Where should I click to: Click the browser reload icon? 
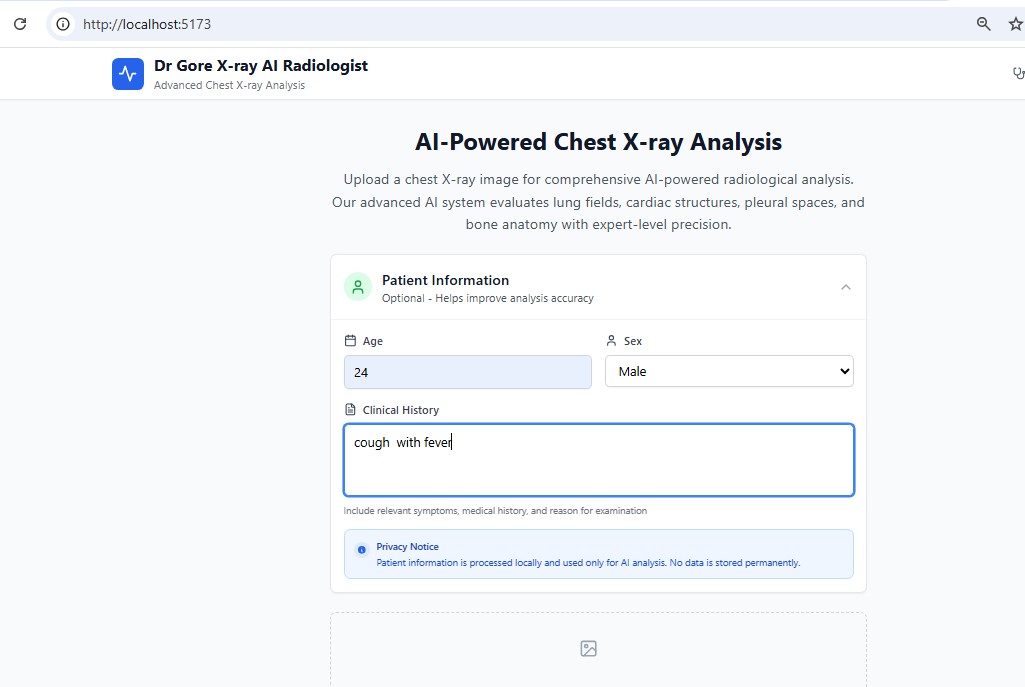tap(19, 23)
